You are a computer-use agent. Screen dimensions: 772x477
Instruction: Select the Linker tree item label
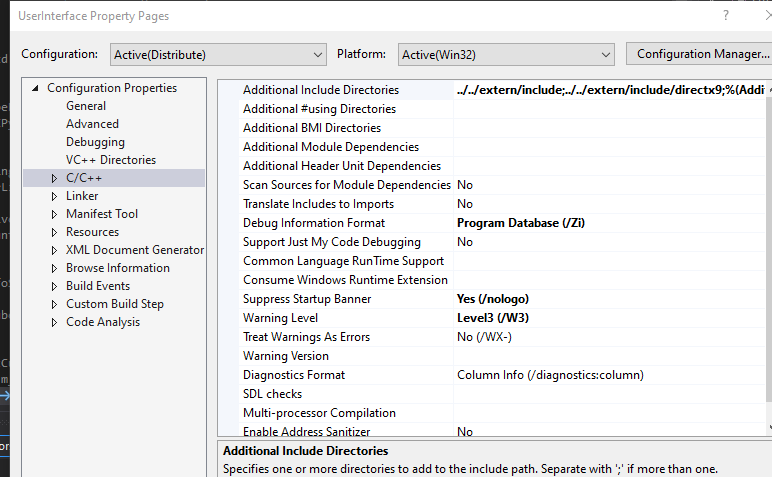point(82,196)
